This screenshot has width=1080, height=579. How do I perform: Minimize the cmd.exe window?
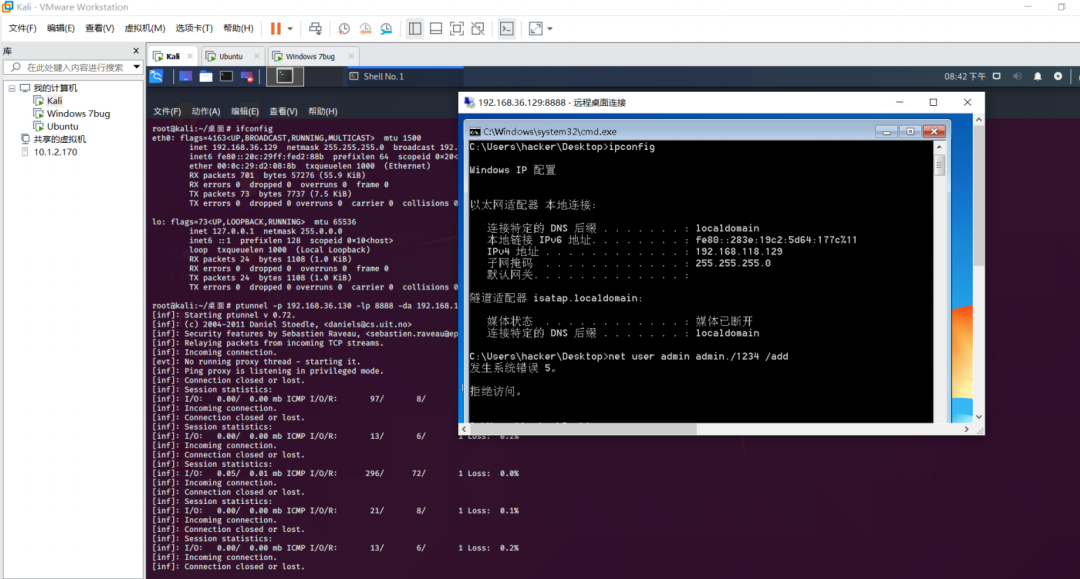pyautogui.click(x=886, y=131)
